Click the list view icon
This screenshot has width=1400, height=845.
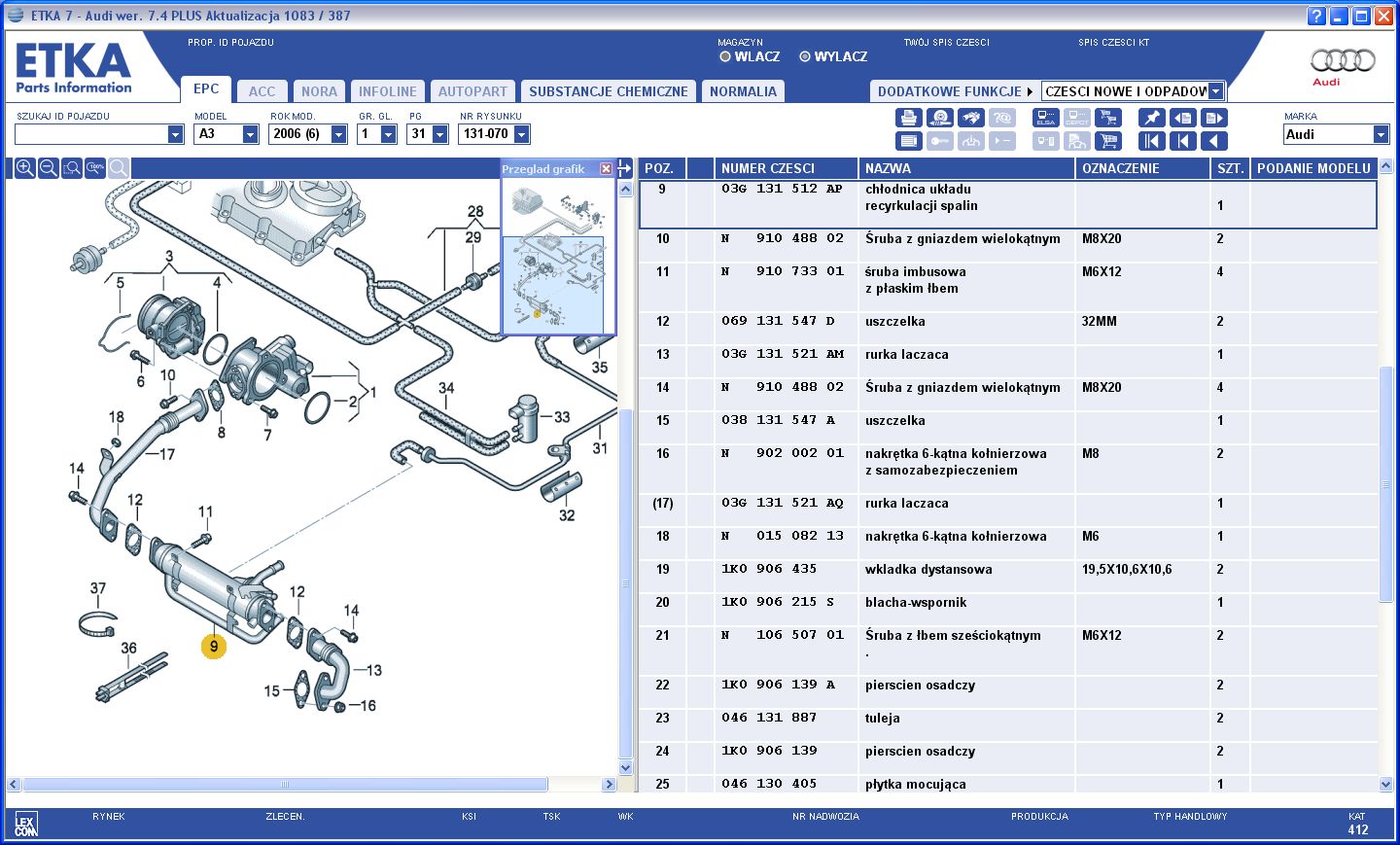tap(909, 141)
